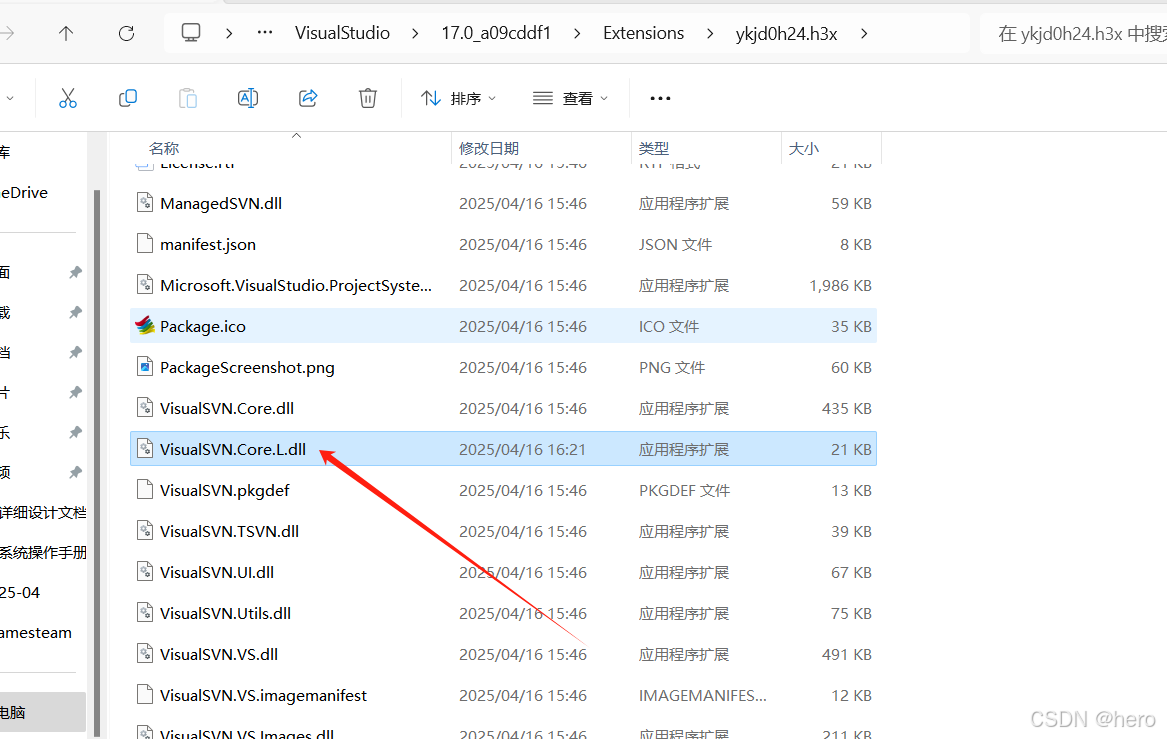
Task: Select the file Microsoft.VisualStudio.ProjectSyste...
Action: point(295,285)
